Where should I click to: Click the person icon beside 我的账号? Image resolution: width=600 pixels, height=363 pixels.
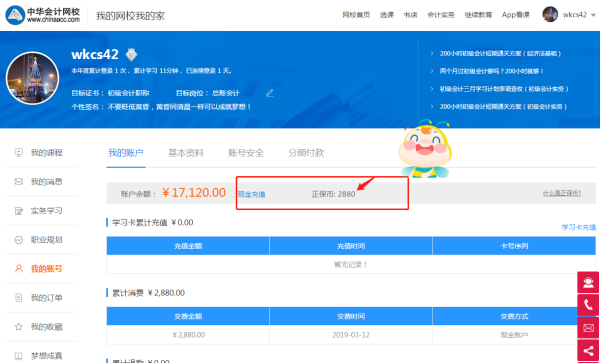click(18, 269)
